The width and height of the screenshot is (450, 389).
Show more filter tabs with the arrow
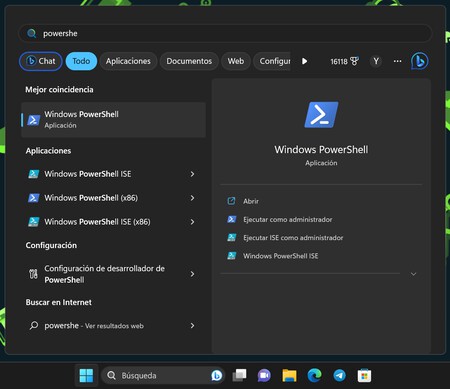pos(304,61)
